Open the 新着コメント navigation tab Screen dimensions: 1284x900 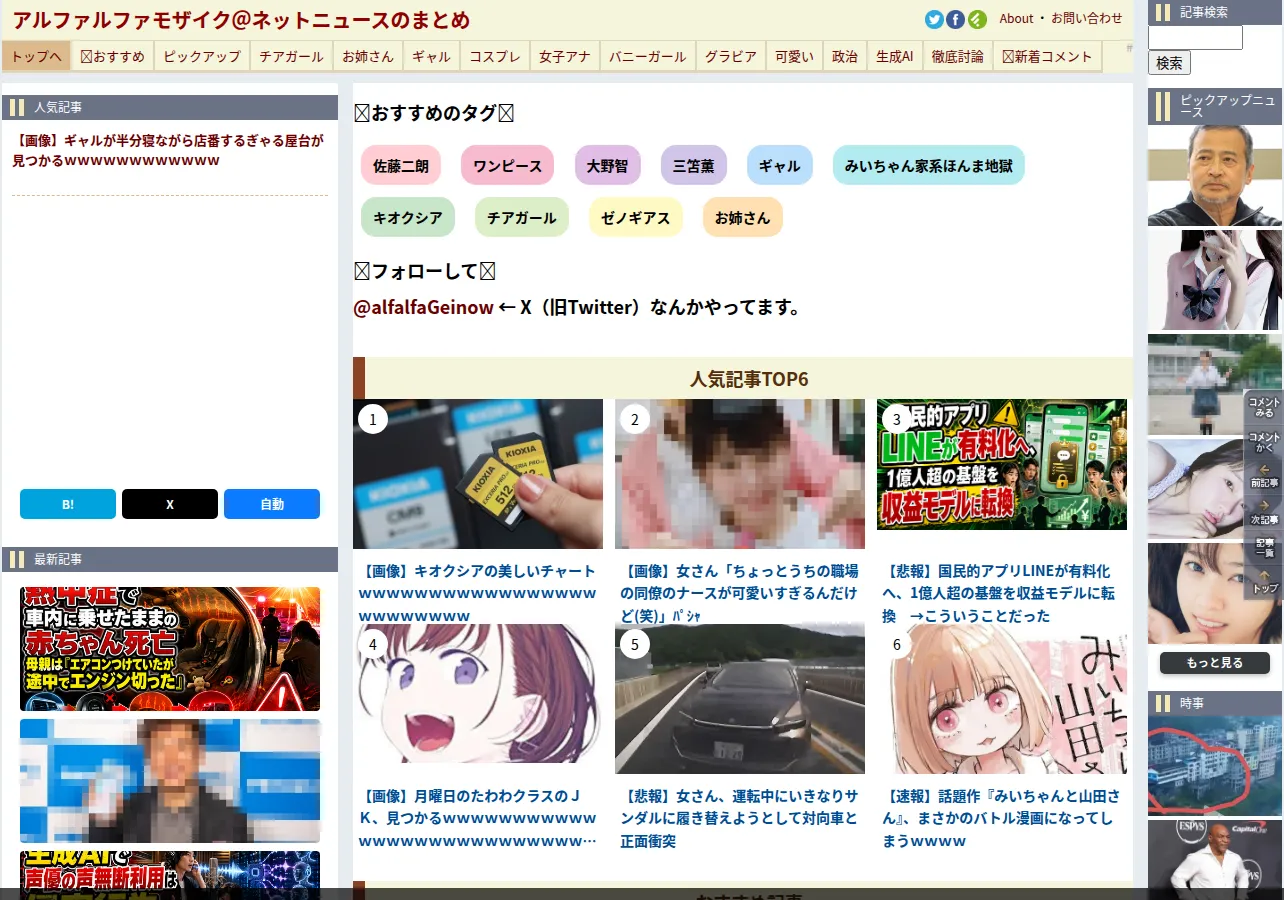click(1048, 57)
